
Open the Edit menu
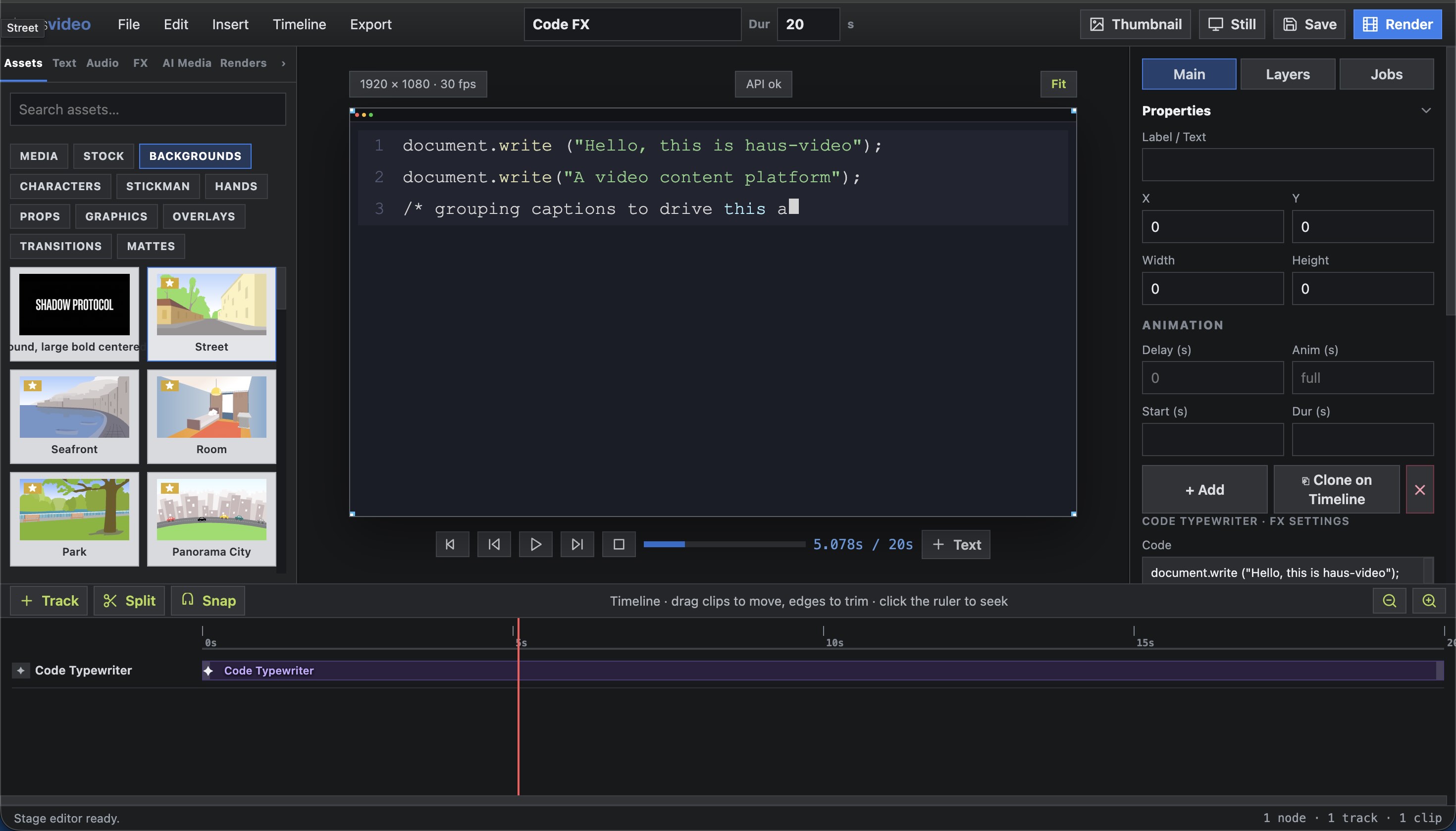coord(176,24)
